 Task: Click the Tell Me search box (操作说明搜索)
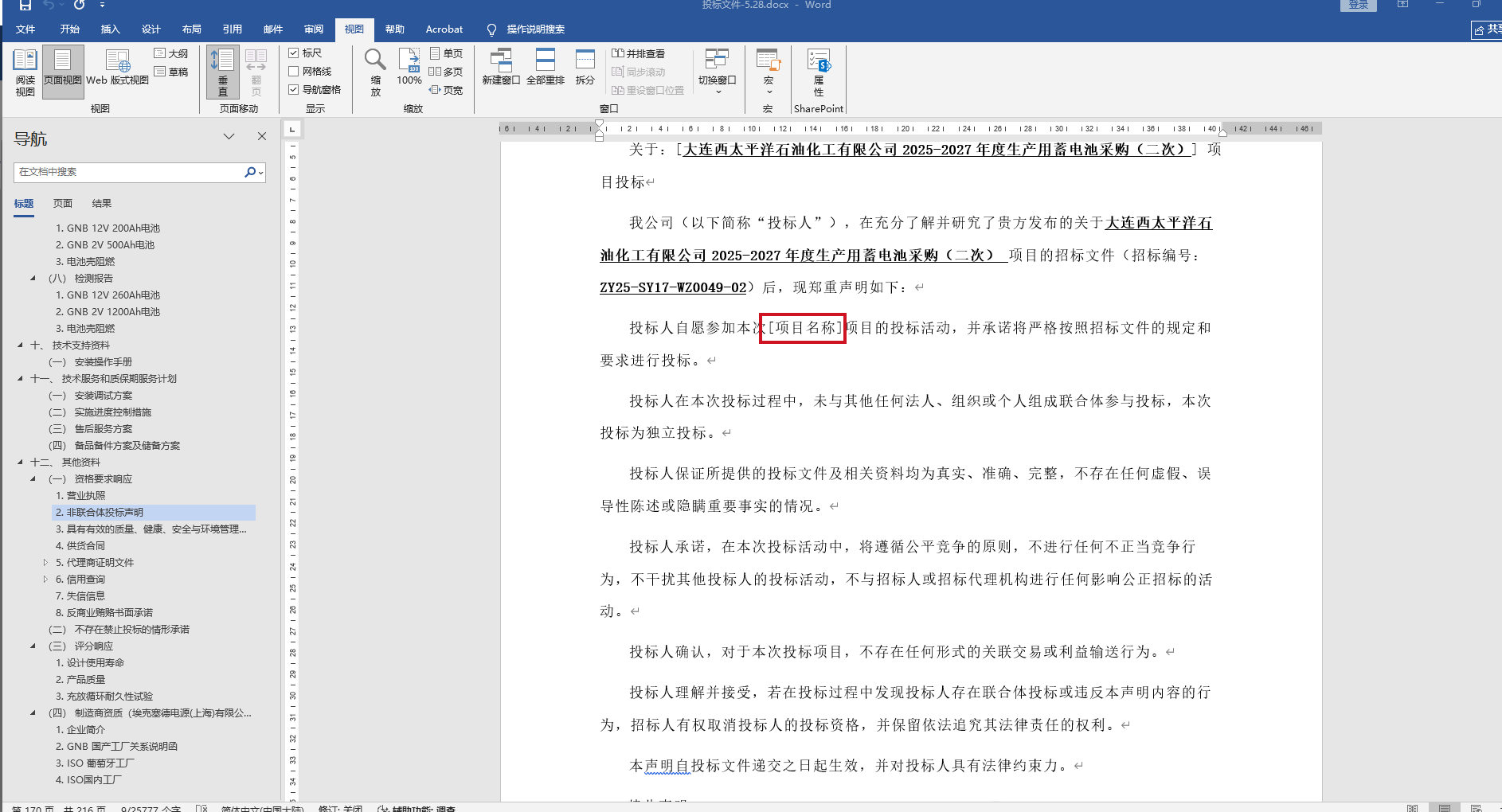526,29
